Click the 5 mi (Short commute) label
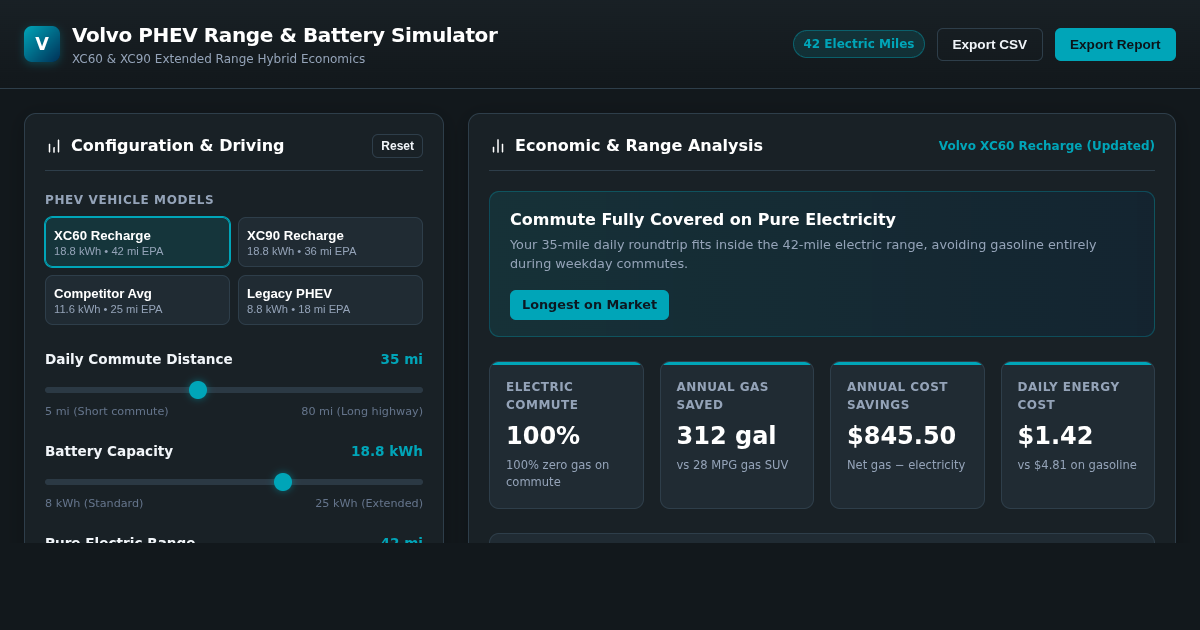This screenshot has width=1200, height=630. click(x=107, y=411)
